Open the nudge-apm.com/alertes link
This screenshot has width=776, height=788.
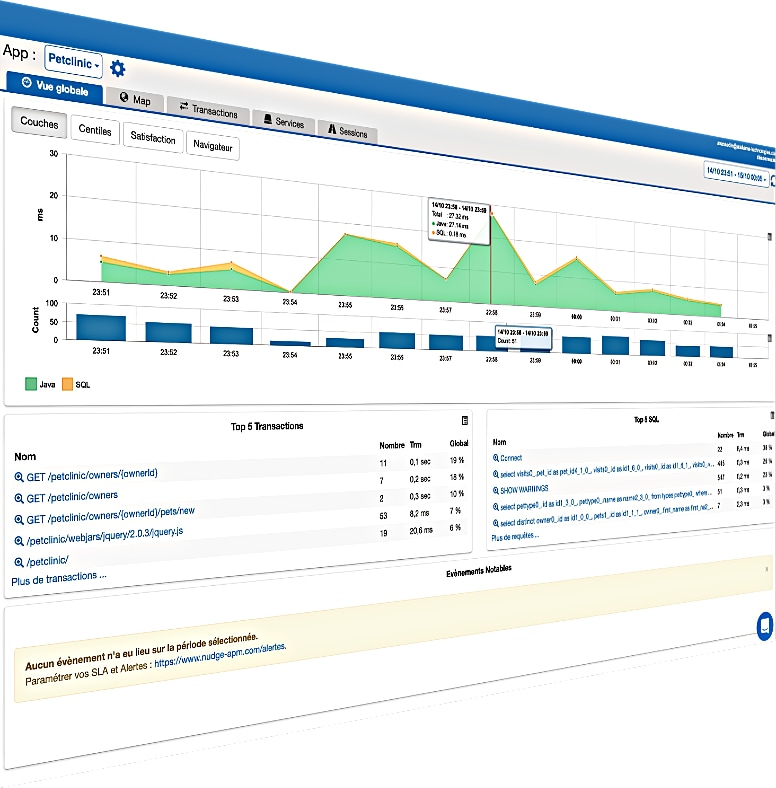click(x=220, y=655)
